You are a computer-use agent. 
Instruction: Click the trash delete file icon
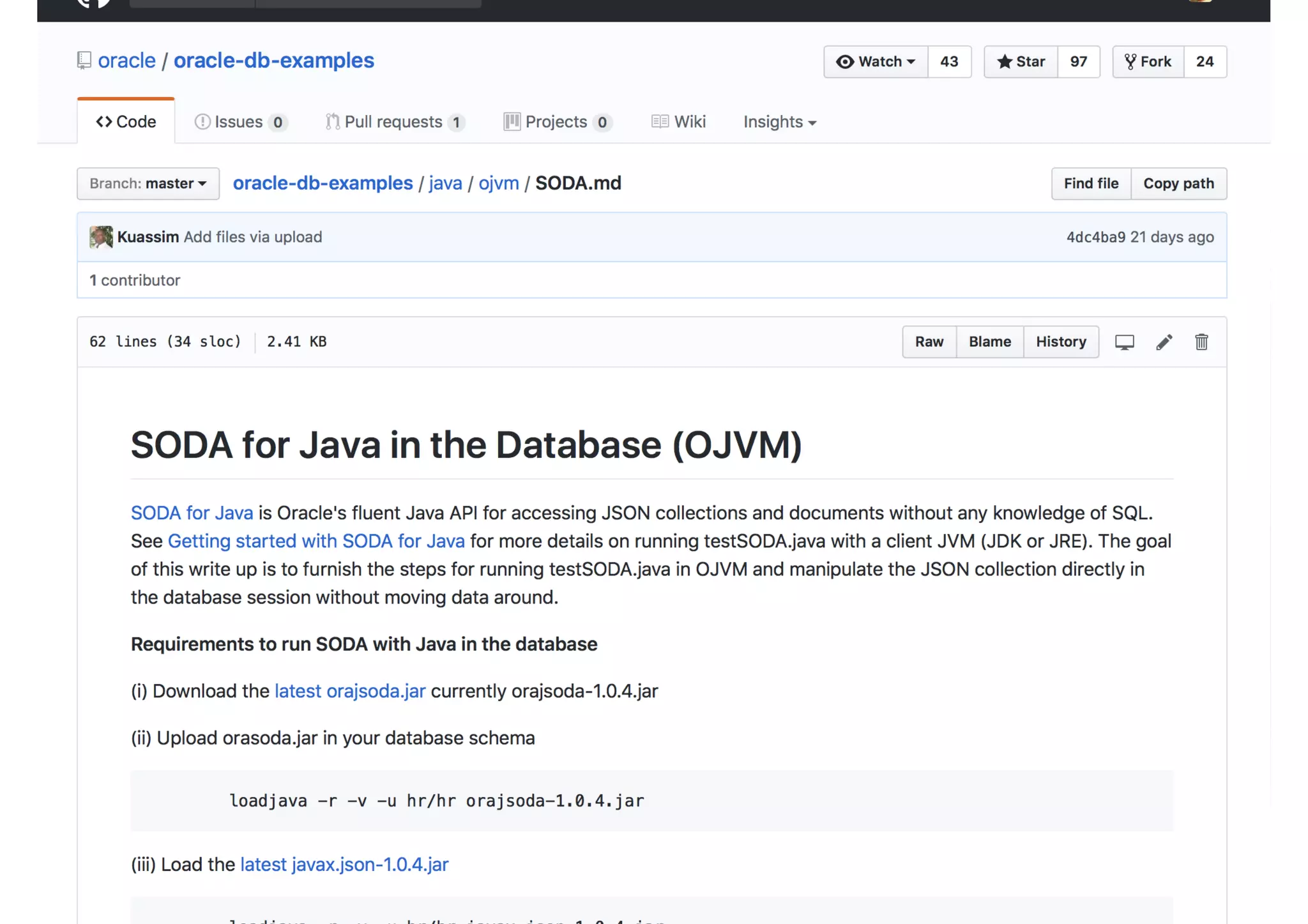[1201, 342]
